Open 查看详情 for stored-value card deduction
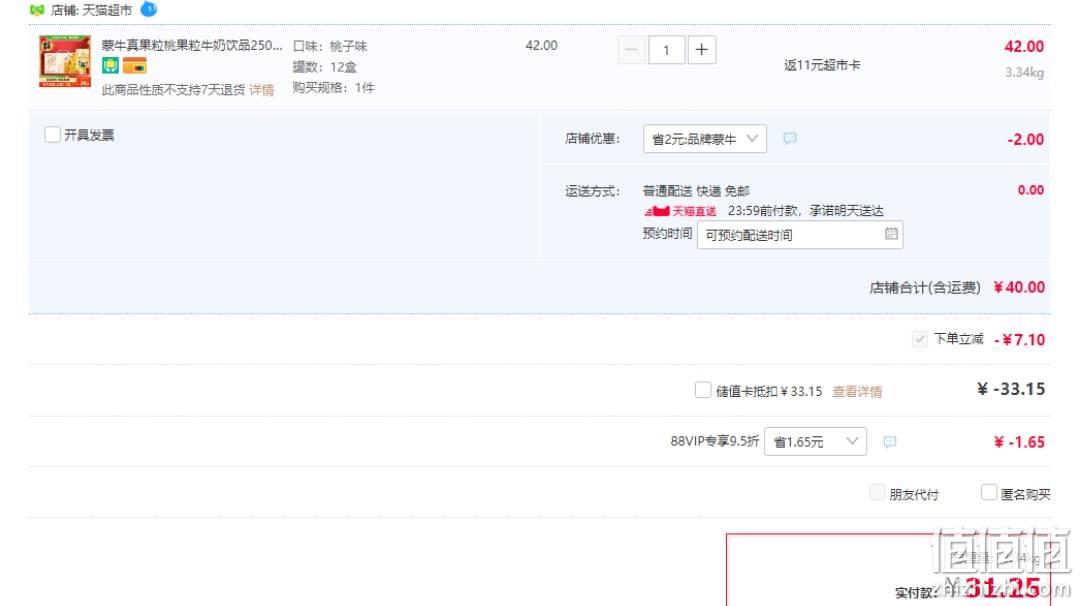Image resolution: width=1080 pixels, height=606 pixels. (x=857, y=391)
